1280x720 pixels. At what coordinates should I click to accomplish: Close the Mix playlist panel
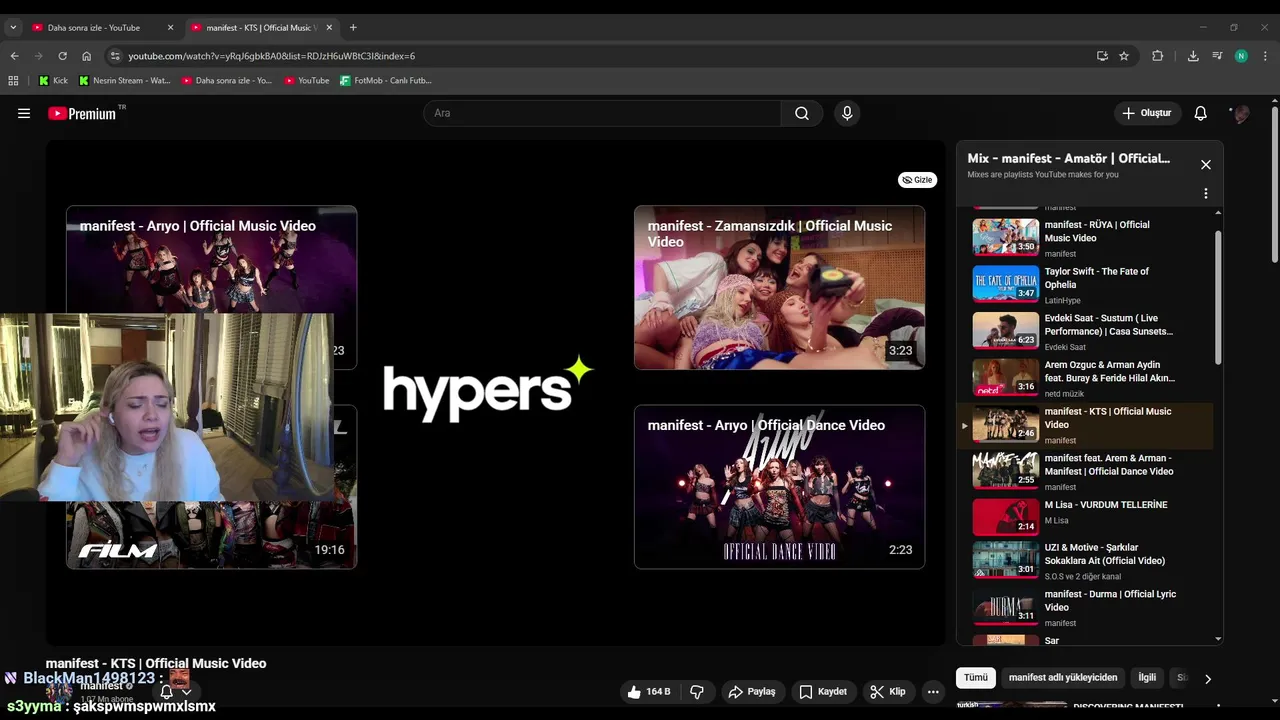coord(1205,165)
